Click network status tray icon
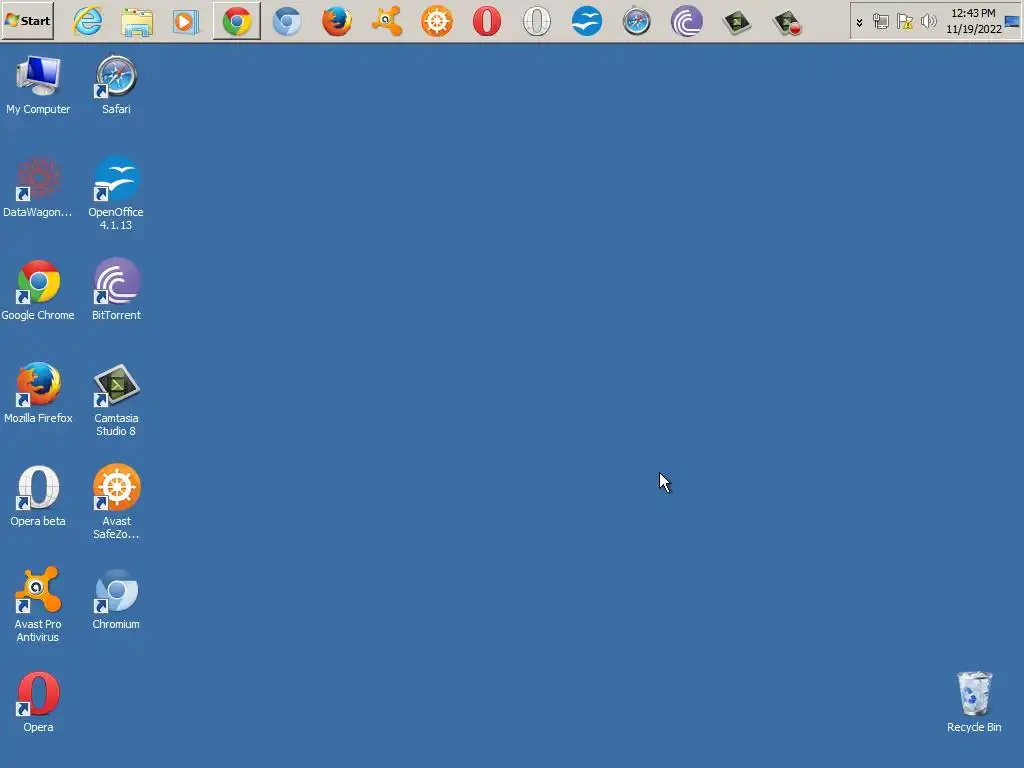 880,22
